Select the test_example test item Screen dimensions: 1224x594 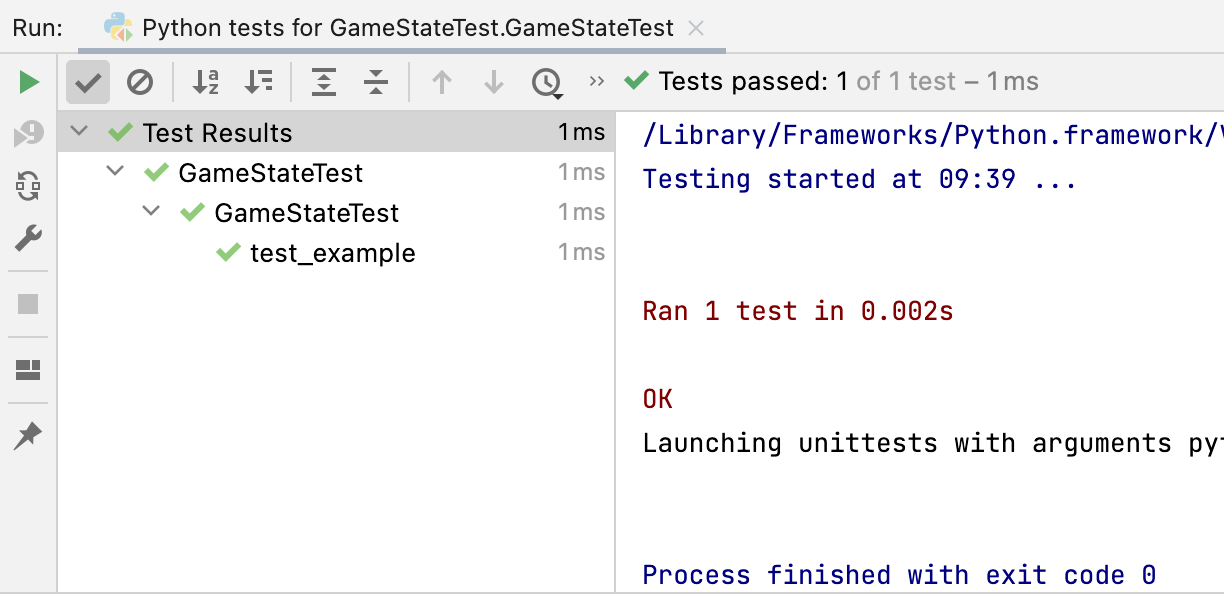click(x=332, y=253)
